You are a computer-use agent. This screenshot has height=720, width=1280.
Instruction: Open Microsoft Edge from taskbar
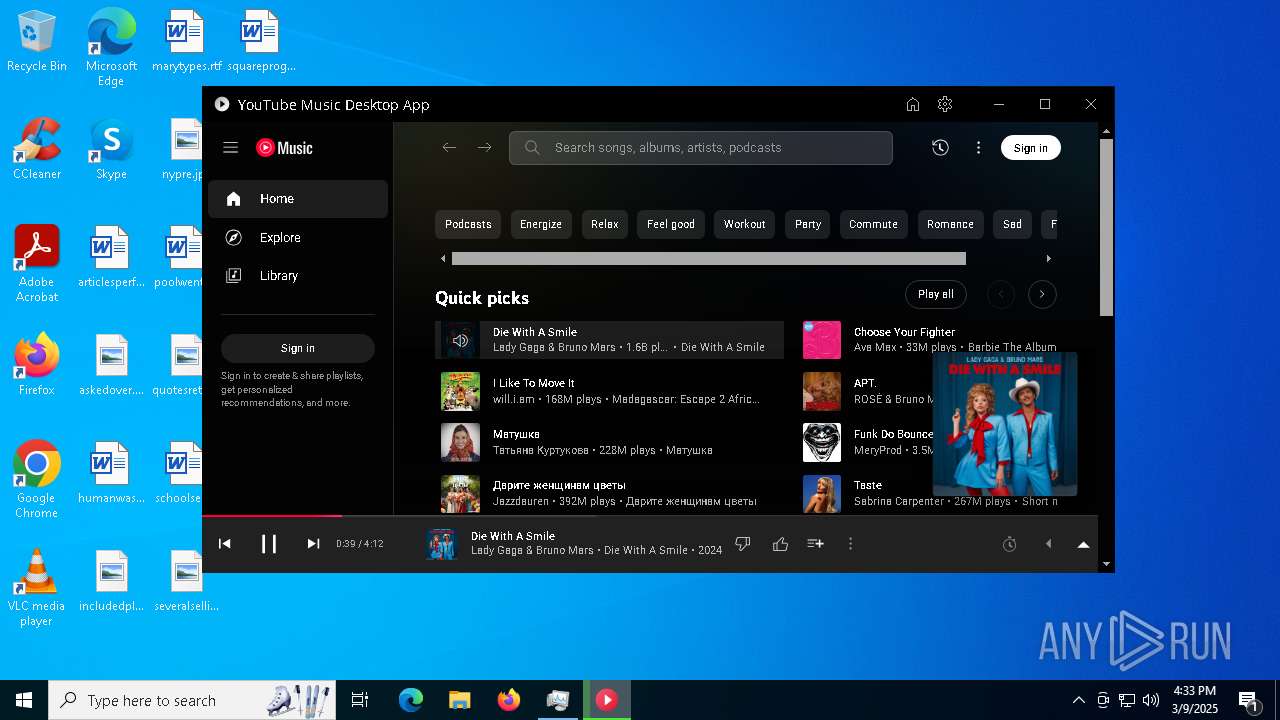(411, 700)
